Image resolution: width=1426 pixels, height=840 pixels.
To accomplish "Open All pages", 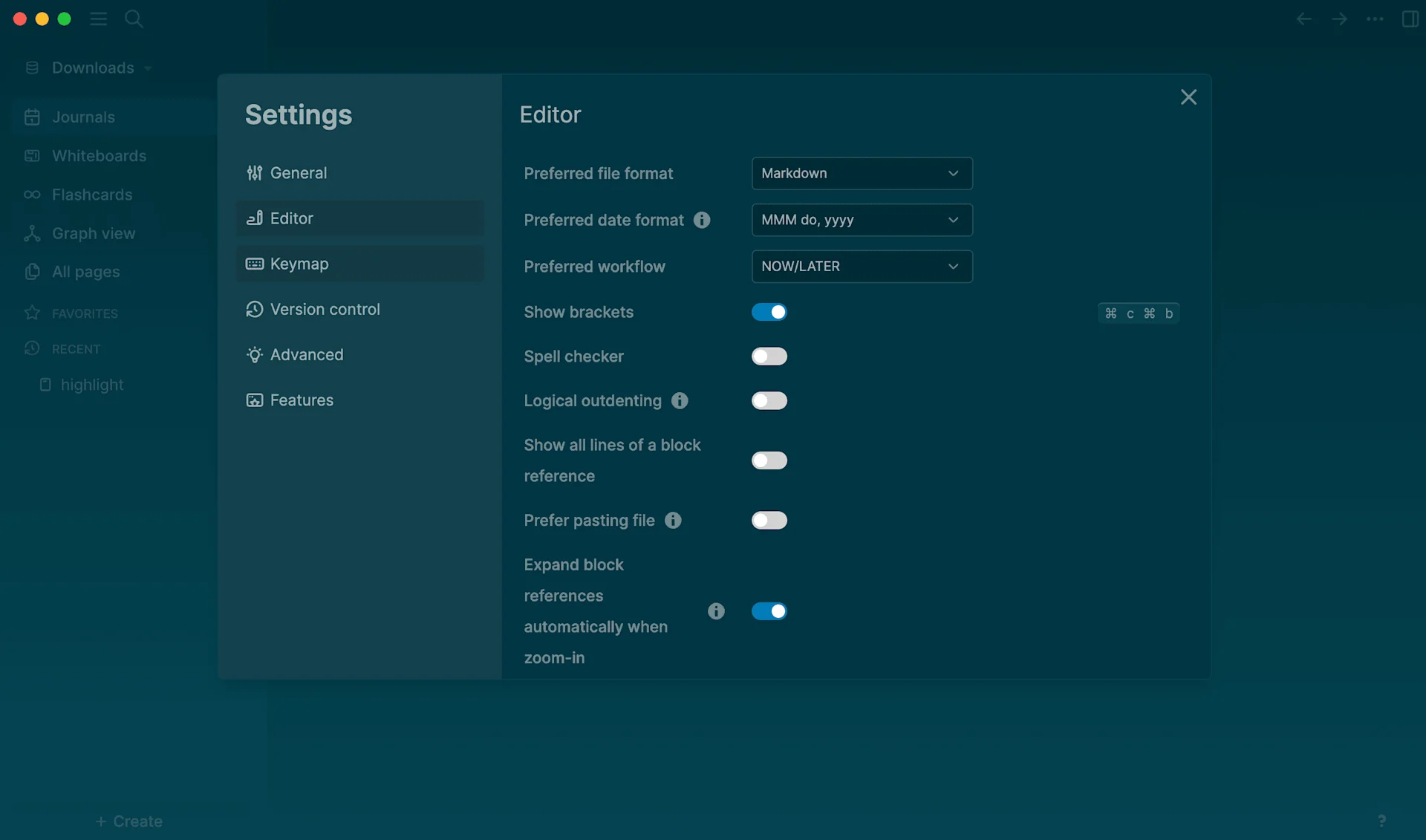I will point(84,272).
